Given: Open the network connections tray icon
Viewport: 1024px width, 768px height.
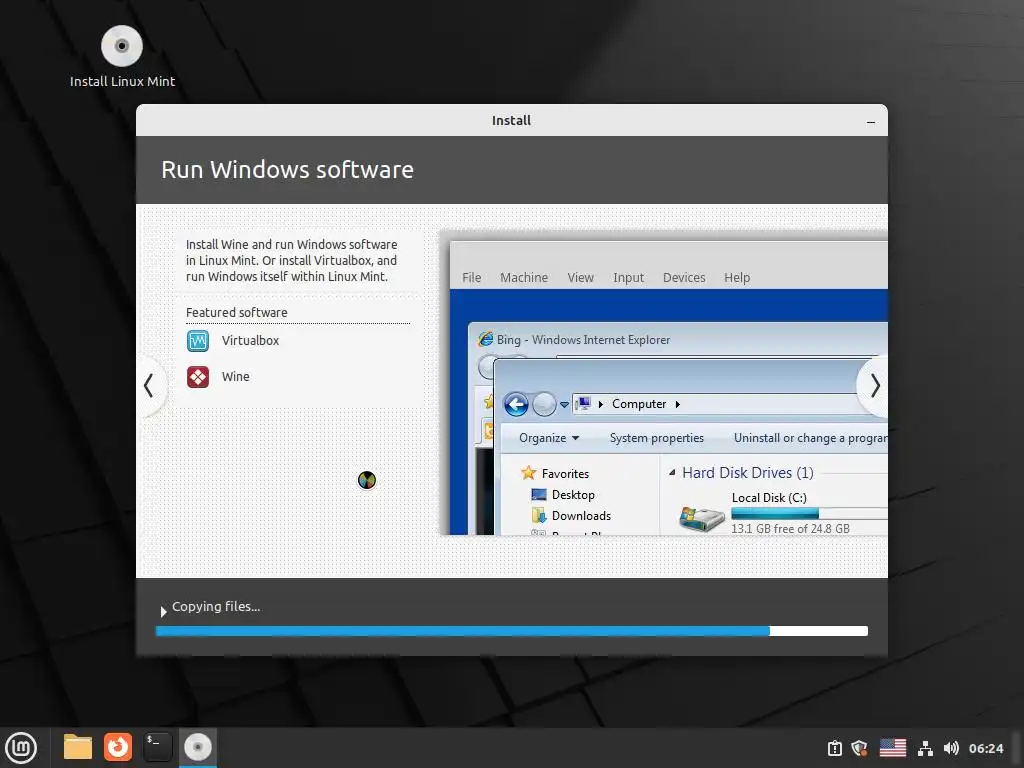Looking at the screenshot, I should [x=925, y=748].
